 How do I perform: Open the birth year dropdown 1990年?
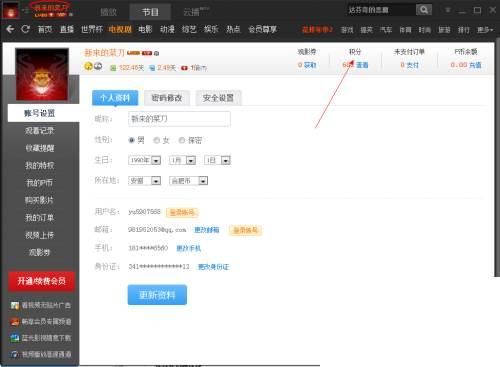coord(144,160)
